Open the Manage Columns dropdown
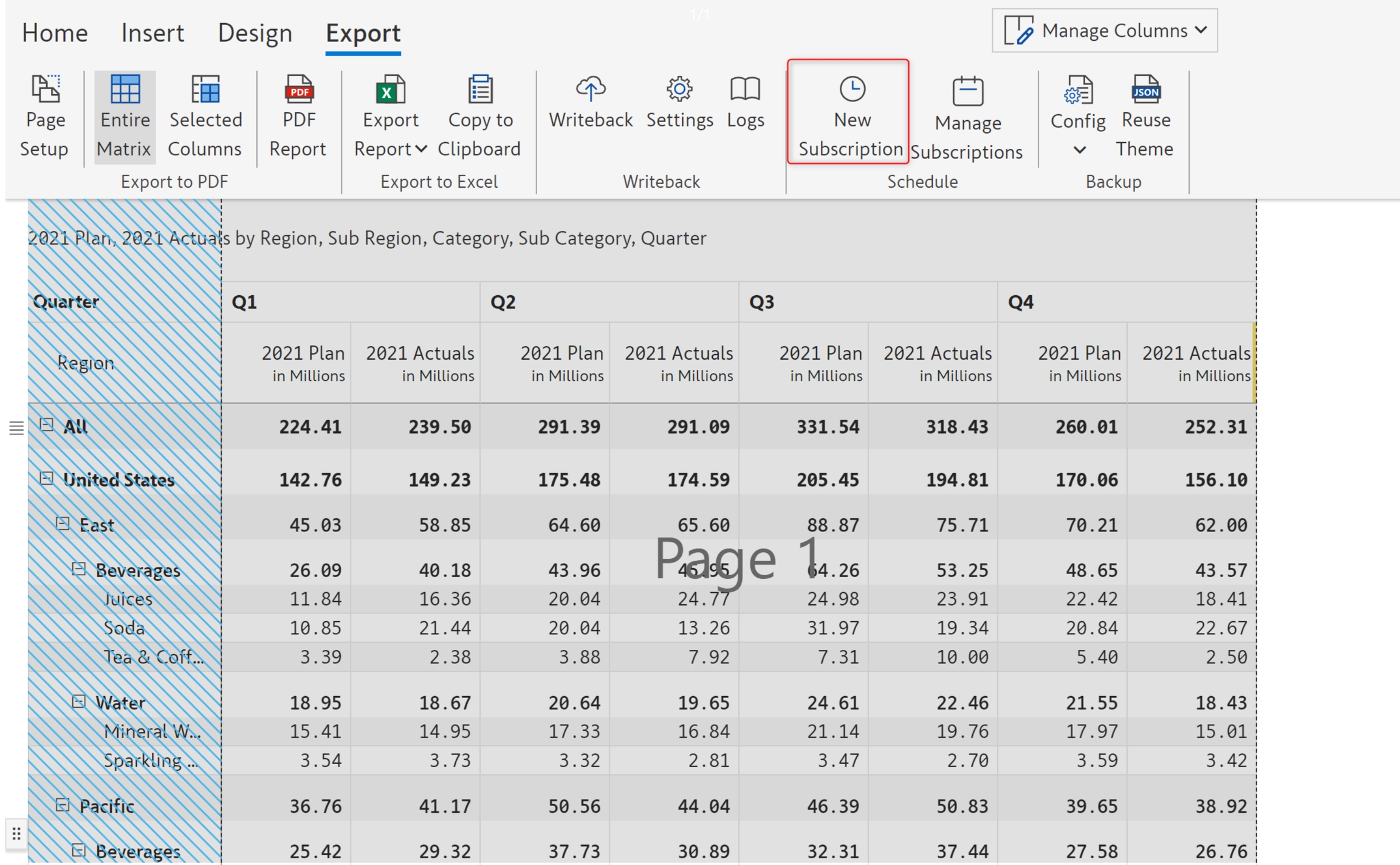 [x=1104, y=30]
